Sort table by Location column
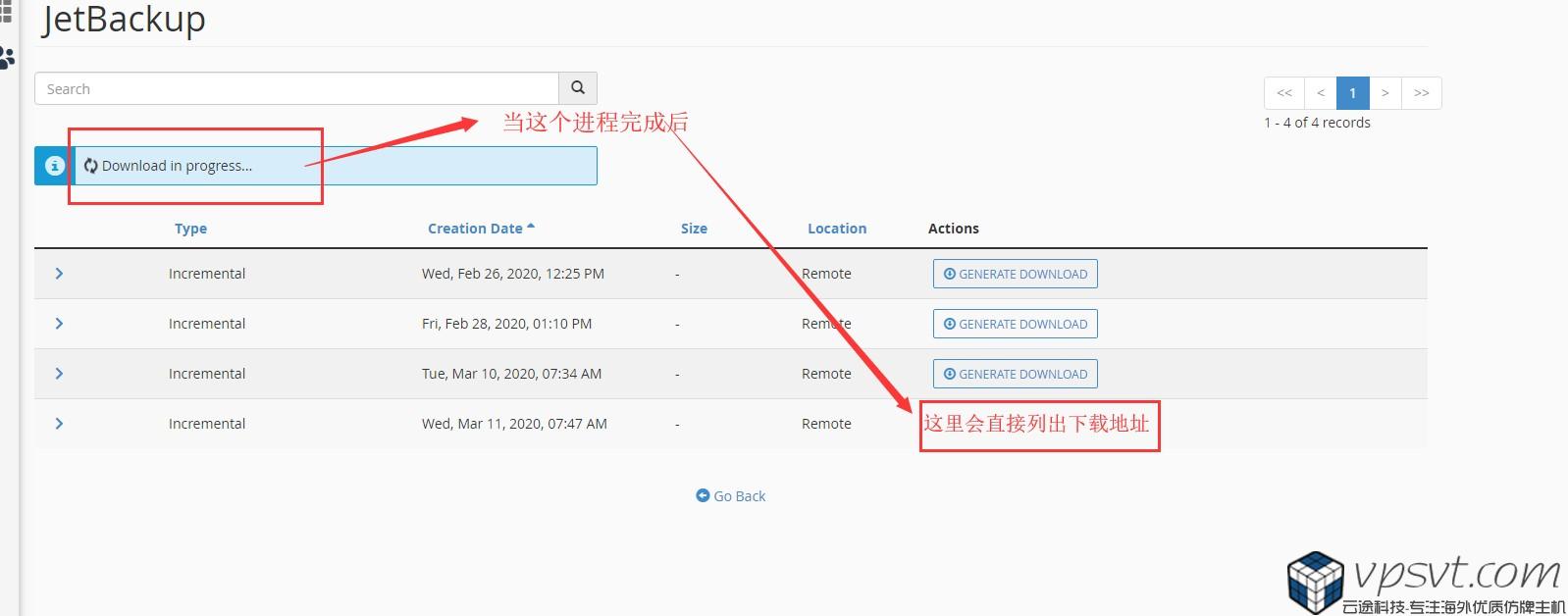The height and width of the screenshot is (616, 1568). [837, 229]
